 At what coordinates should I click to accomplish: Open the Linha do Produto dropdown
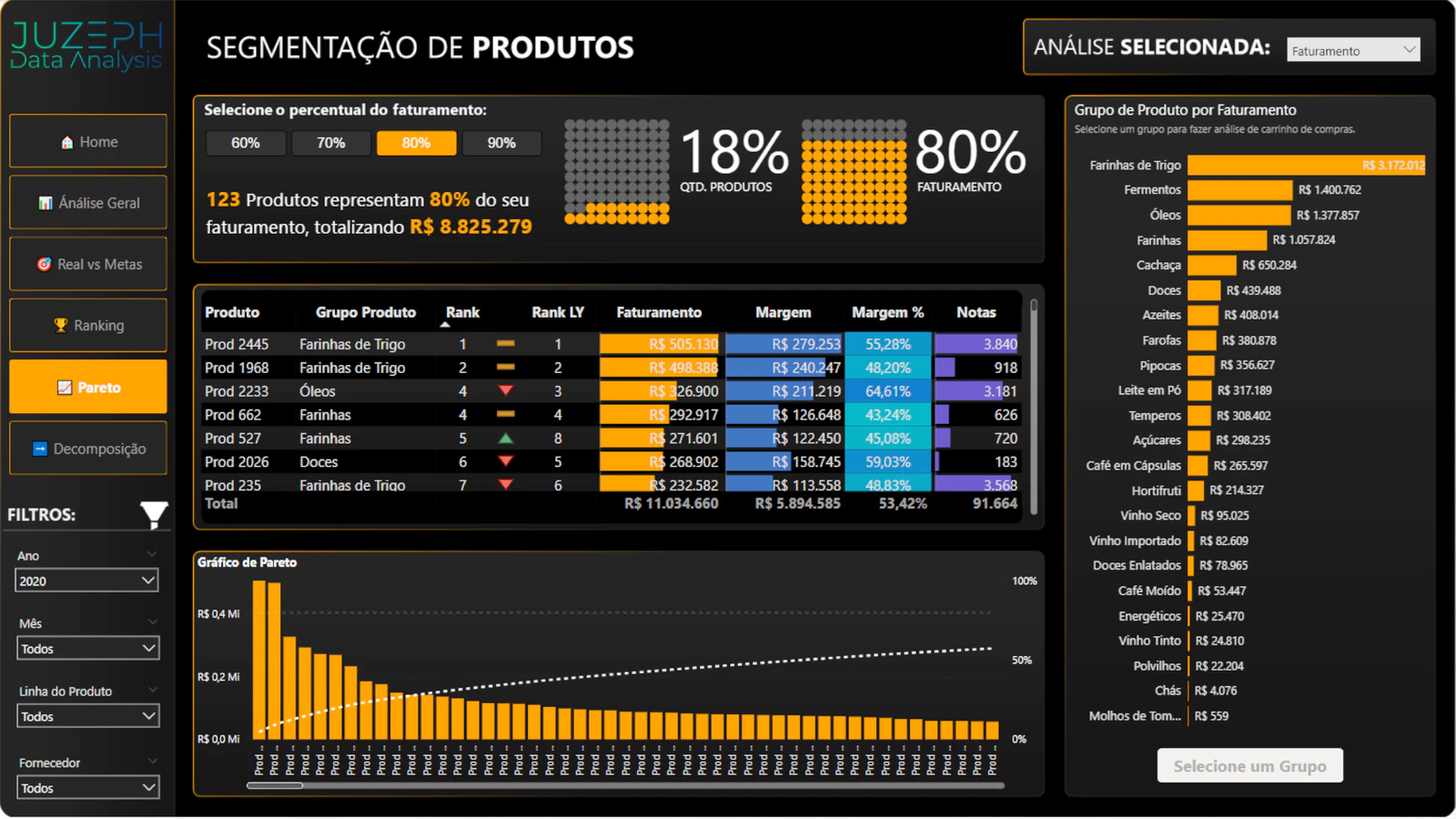coord(87,716)
